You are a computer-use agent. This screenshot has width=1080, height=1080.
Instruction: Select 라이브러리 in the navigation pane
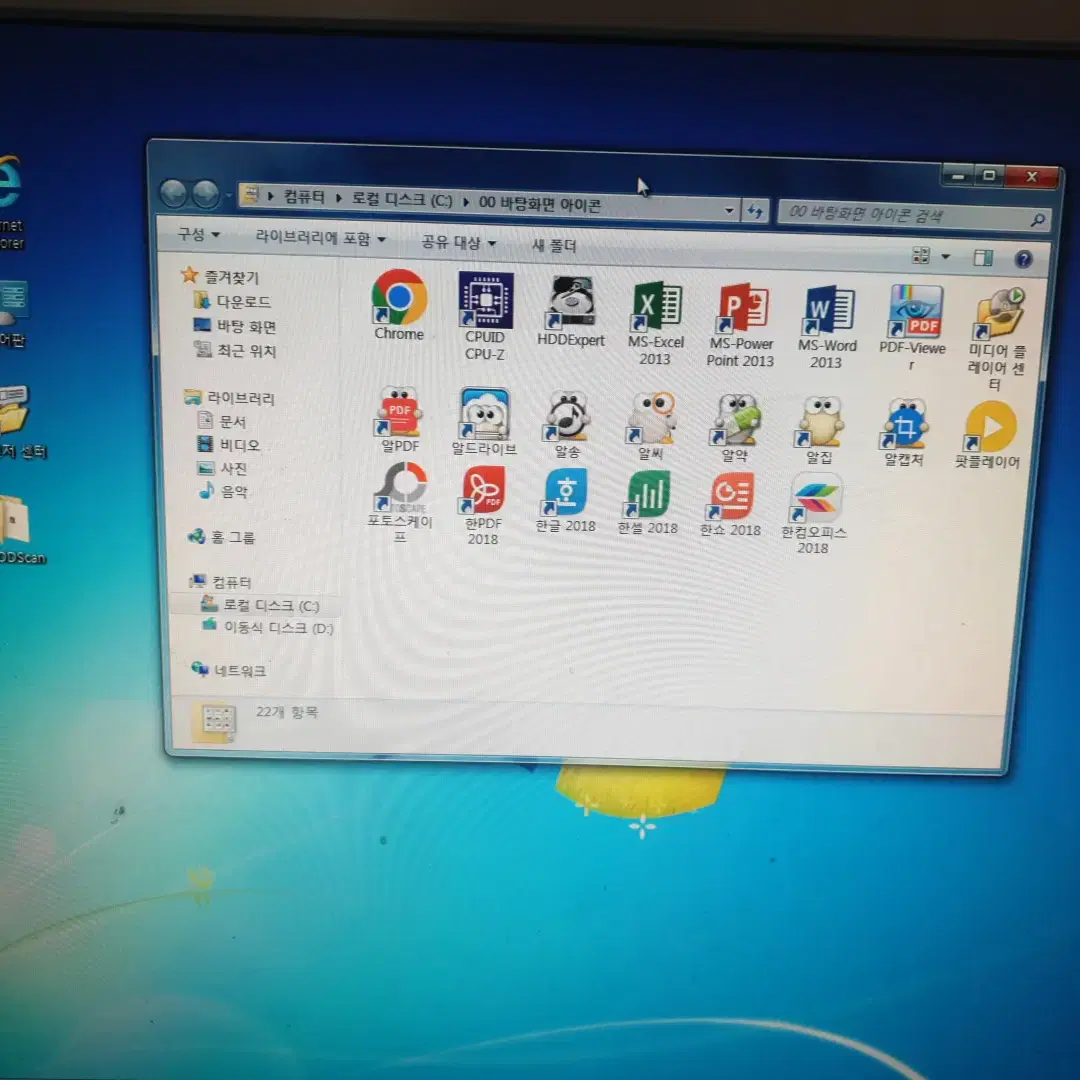point(240,398)
